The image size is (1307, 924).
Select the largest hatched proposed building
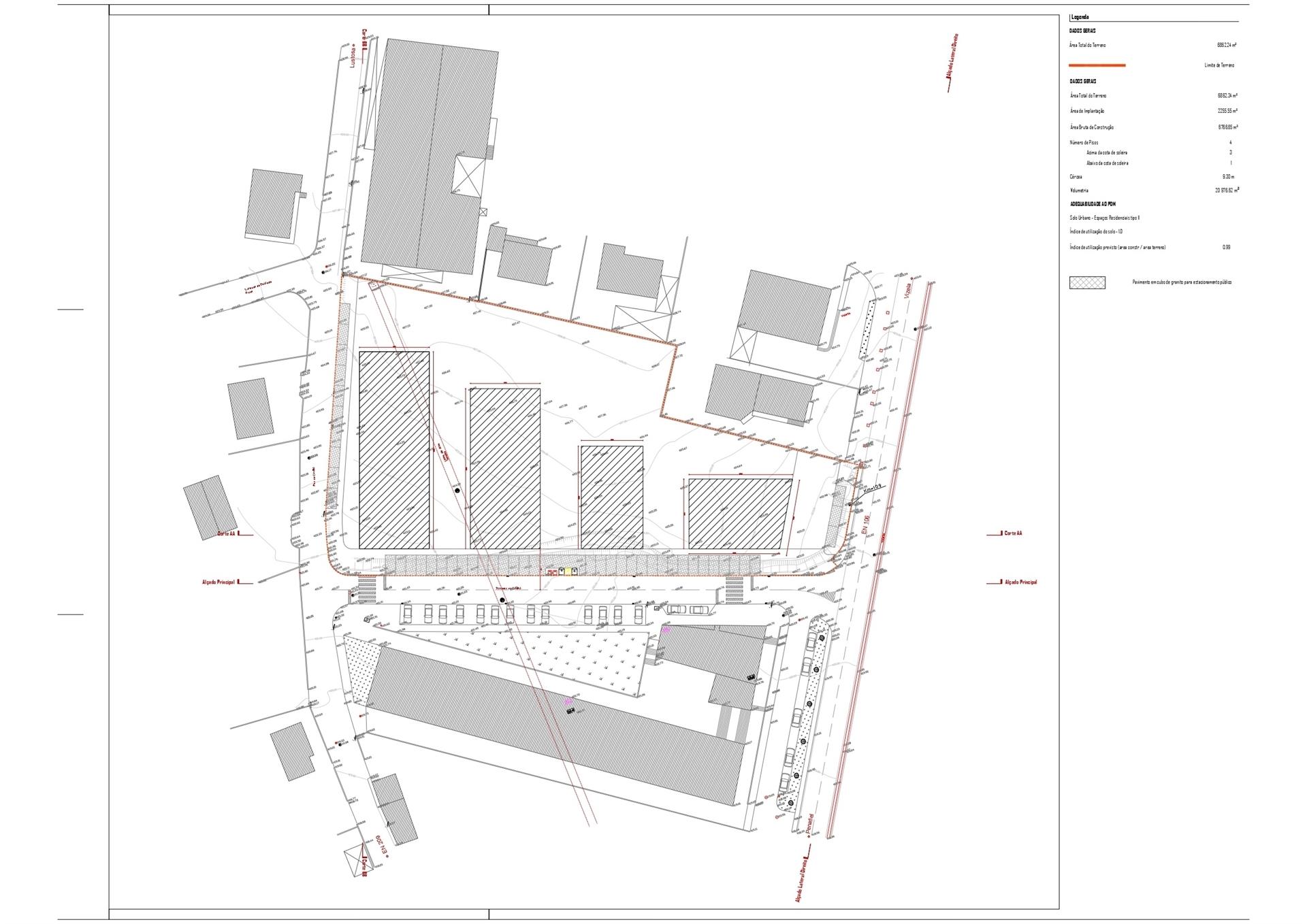coord(395,450)
